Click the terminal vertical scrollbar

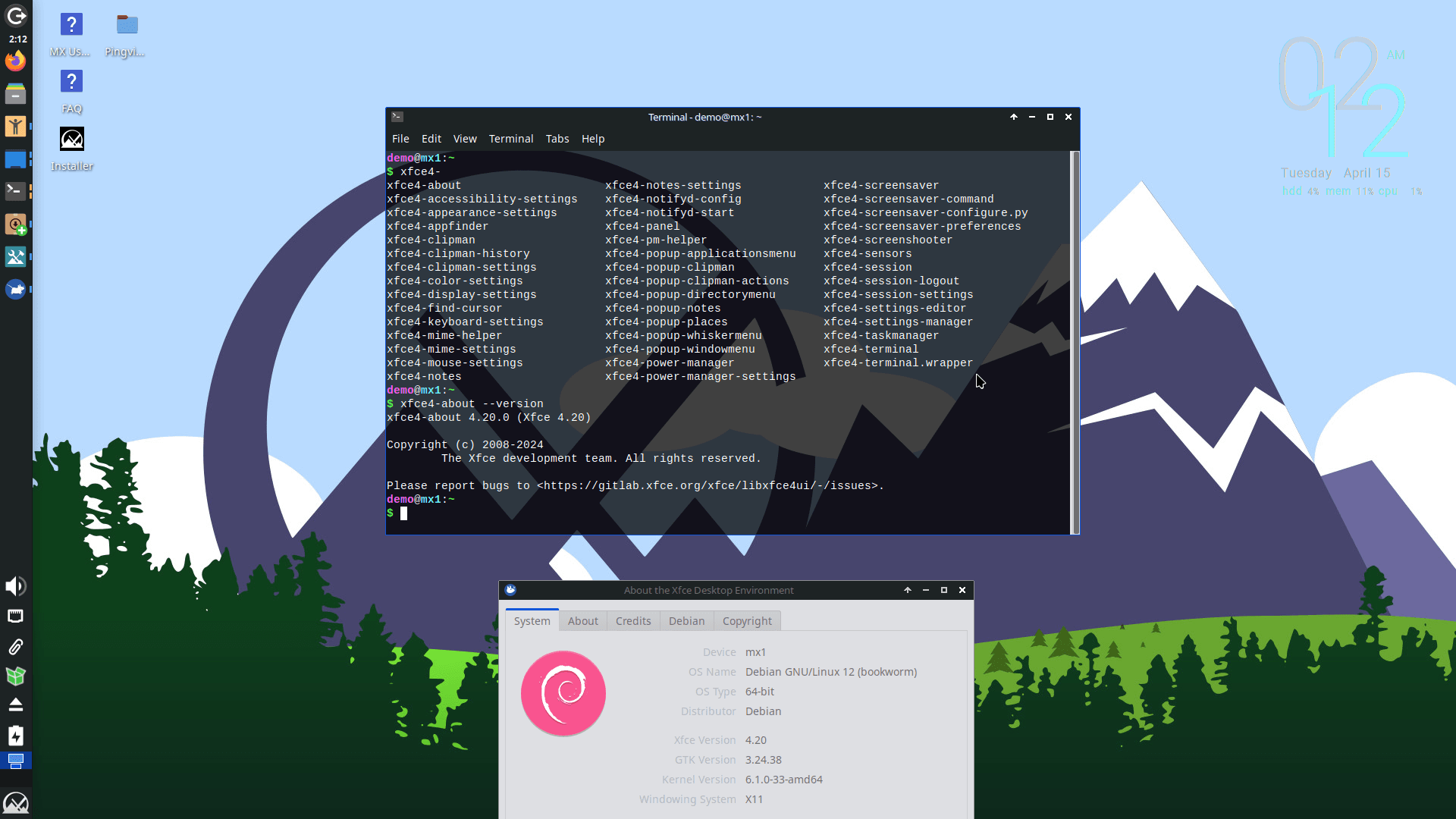pyautogui.click(x=1074, y=343)
